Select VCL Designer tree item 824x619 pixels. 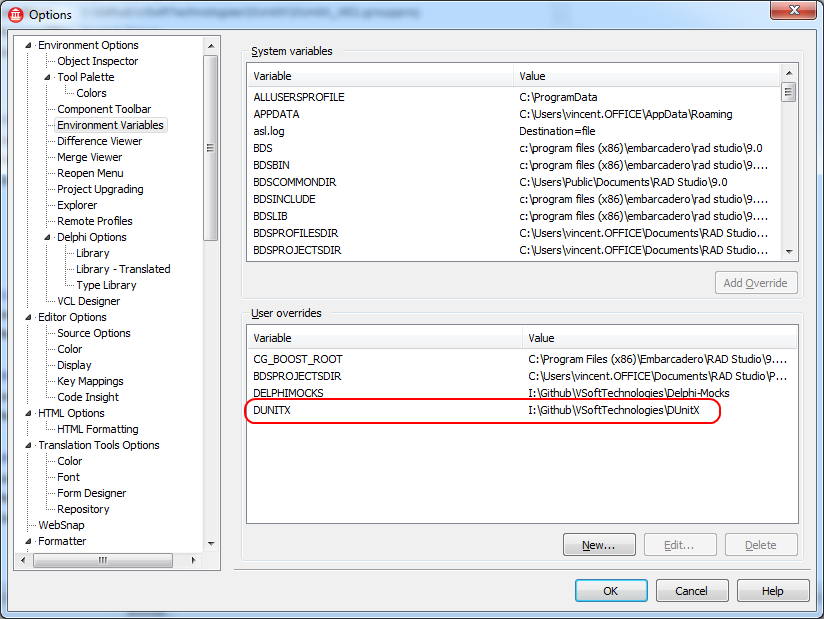[88, 301]
